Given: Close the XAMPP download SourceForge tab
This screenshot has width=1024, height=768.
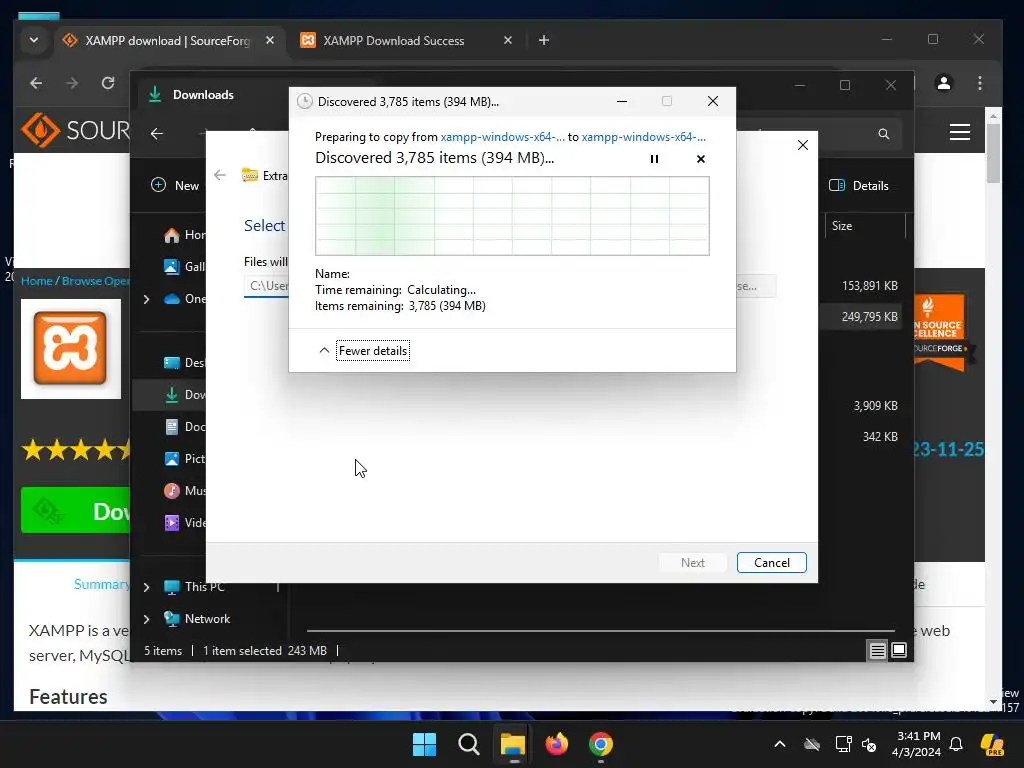Looking at the screenshot, I should point(270,40).
